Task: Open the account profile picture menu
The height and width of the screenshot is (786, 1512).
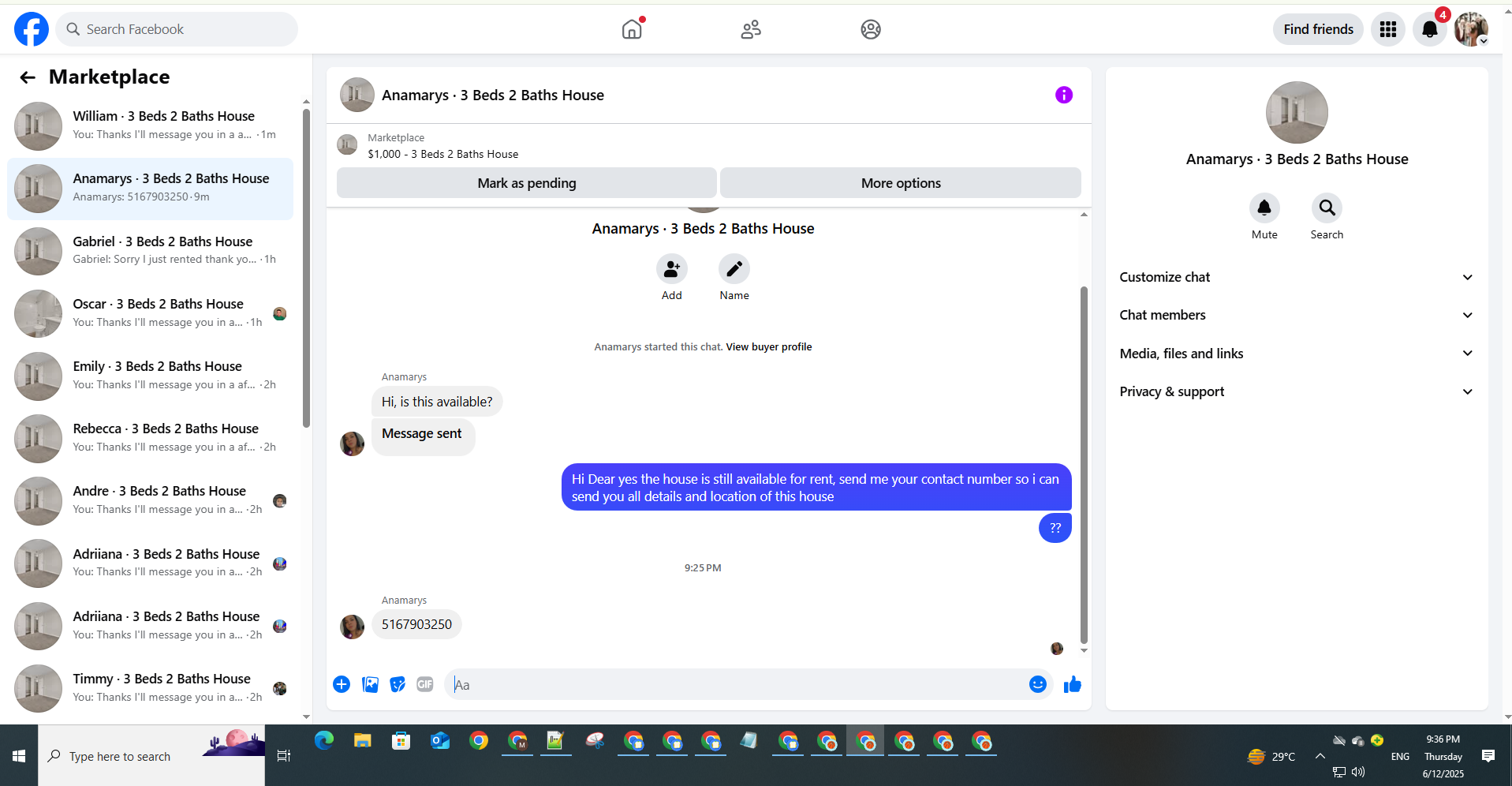Action: [1471, 29]
